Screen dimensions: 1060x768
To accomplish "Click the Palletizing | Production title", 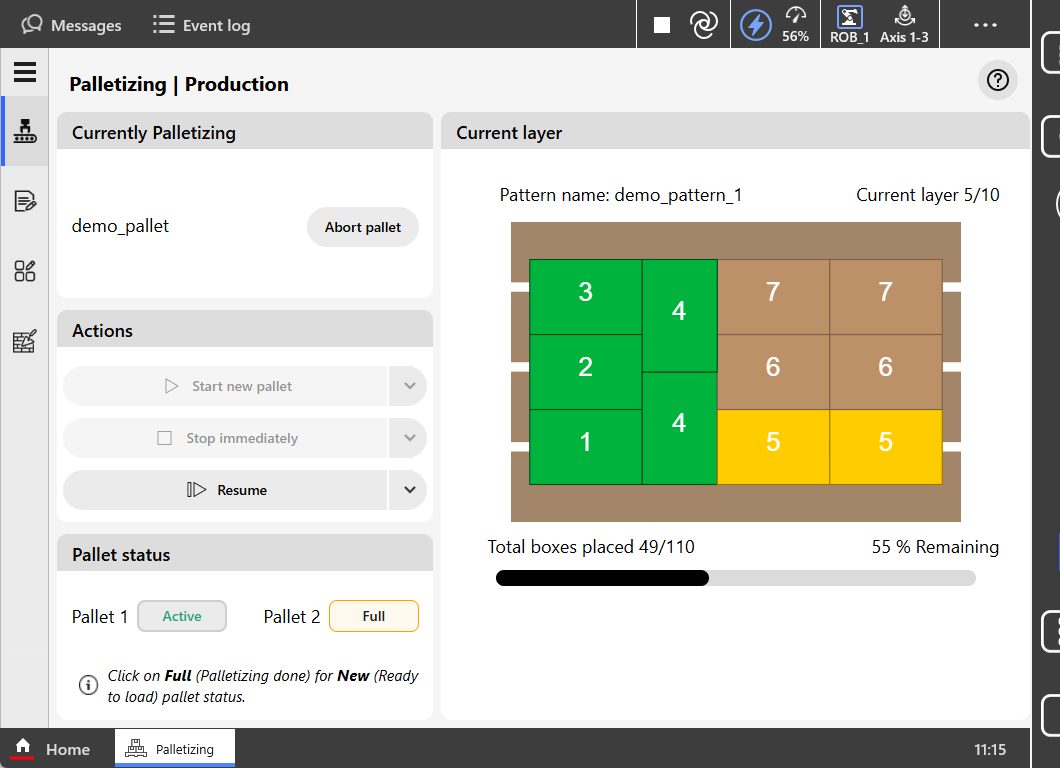I will tap(179, 84).
